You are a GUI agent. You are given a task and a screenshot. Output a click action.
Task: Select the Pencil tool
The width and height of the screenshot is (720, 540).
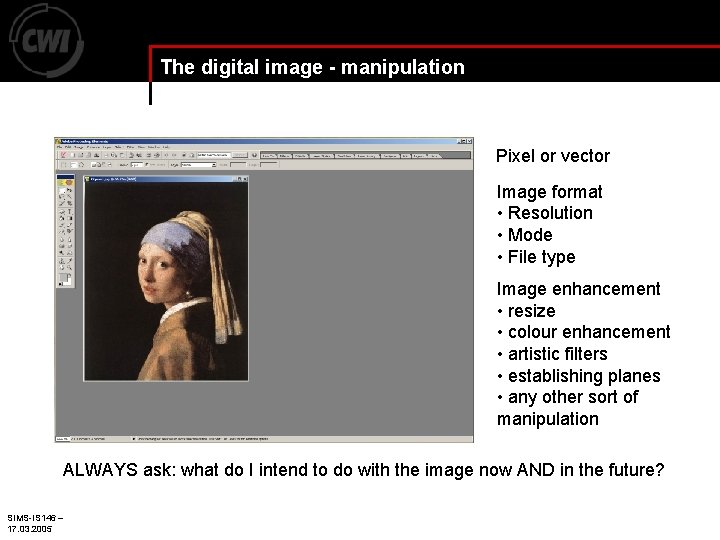click(x=70, y=225)
